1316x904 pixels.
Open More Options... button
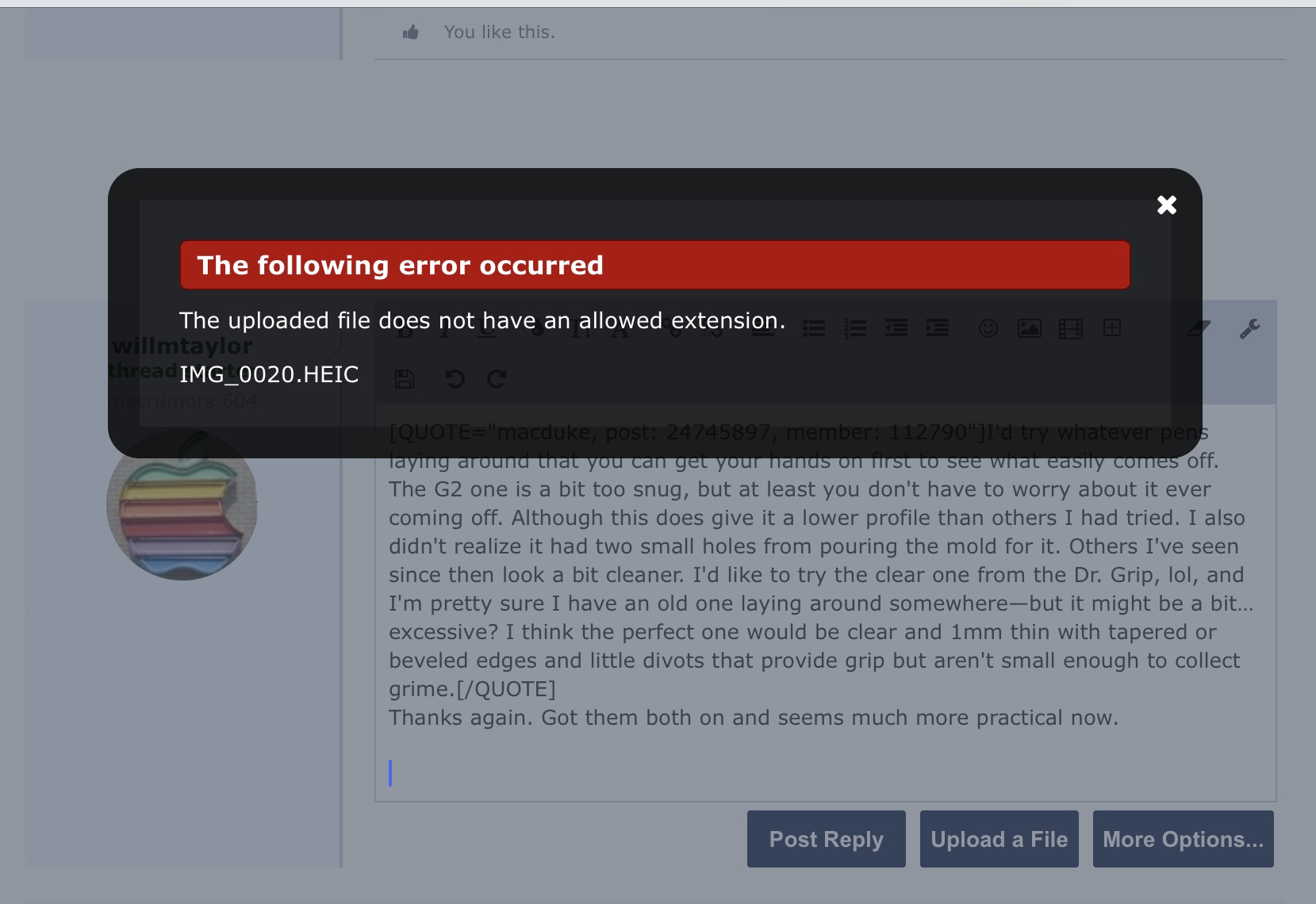pos(1184,839)
